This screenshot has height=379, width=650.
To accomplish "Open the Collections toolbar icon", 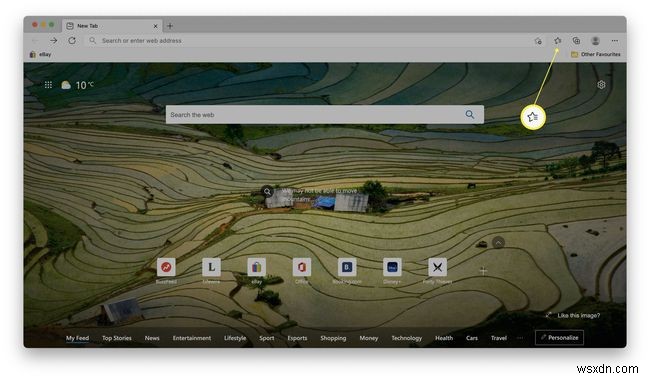I will (576, 41).
